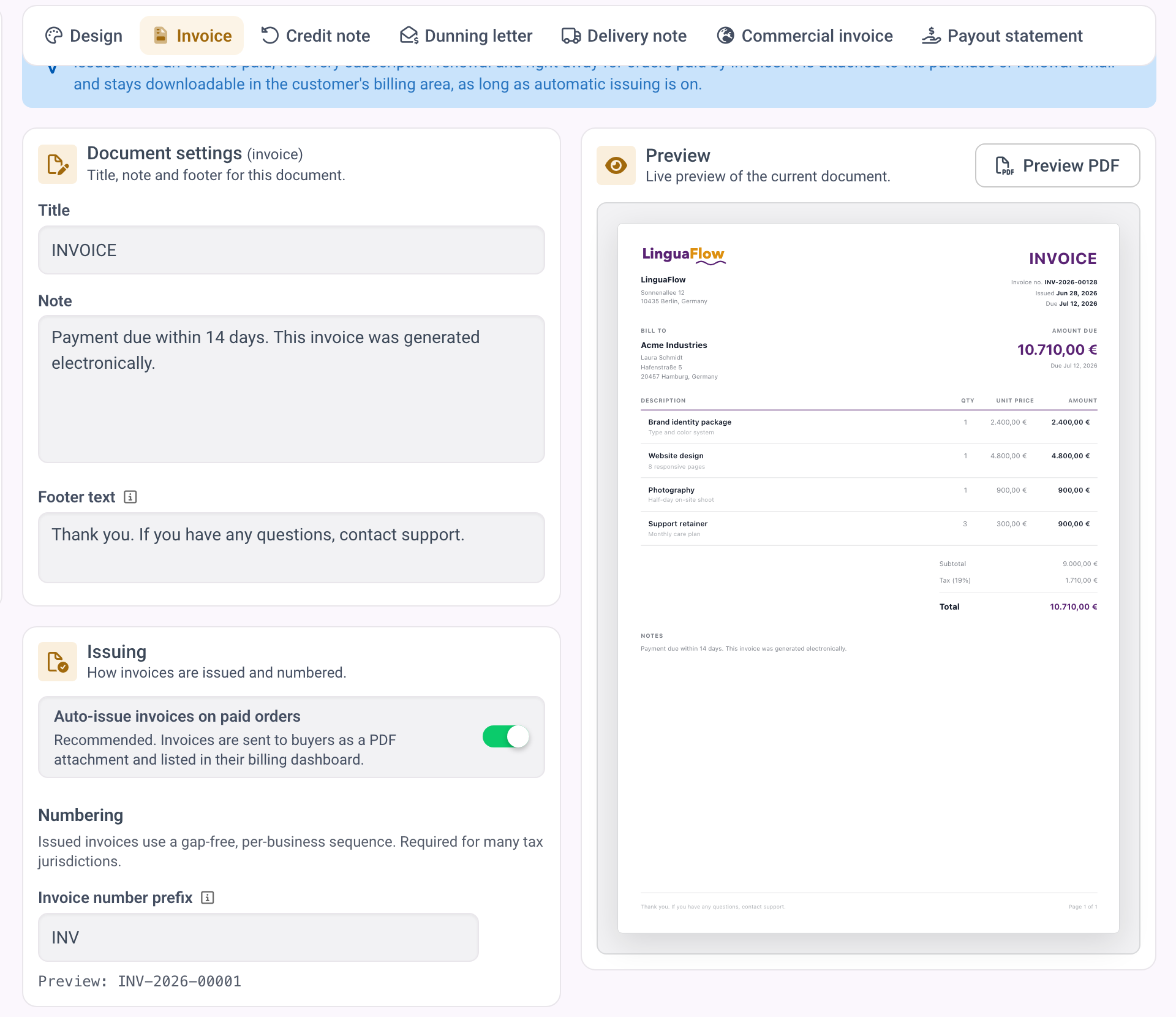The width and height of the screenshot is (1176, 1017).
Task: Click the Issuing file-check icon
Action: point(58,662)
